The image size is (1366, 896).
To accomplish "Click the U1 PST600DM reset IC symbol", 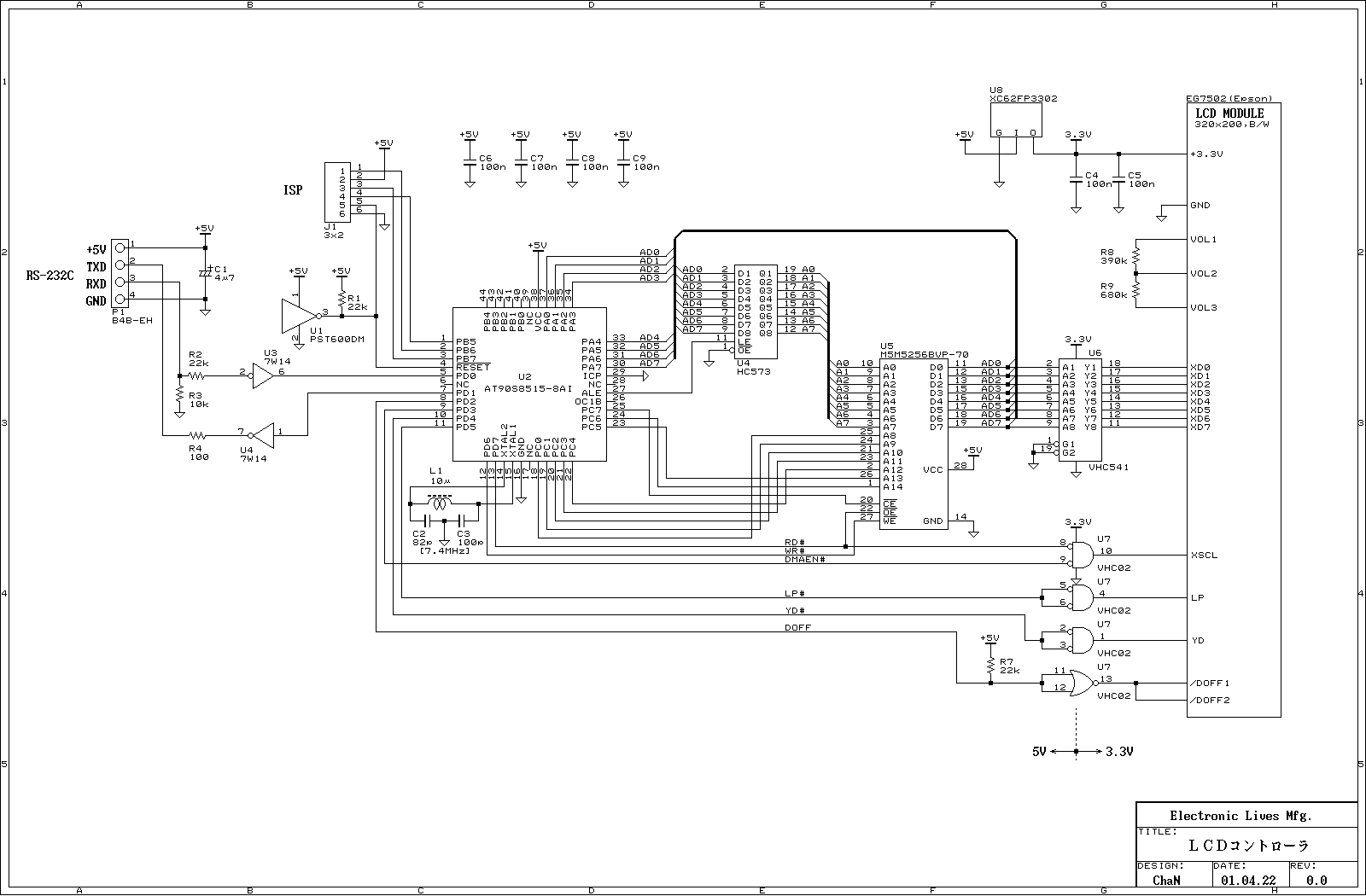I will coord(295,315).
